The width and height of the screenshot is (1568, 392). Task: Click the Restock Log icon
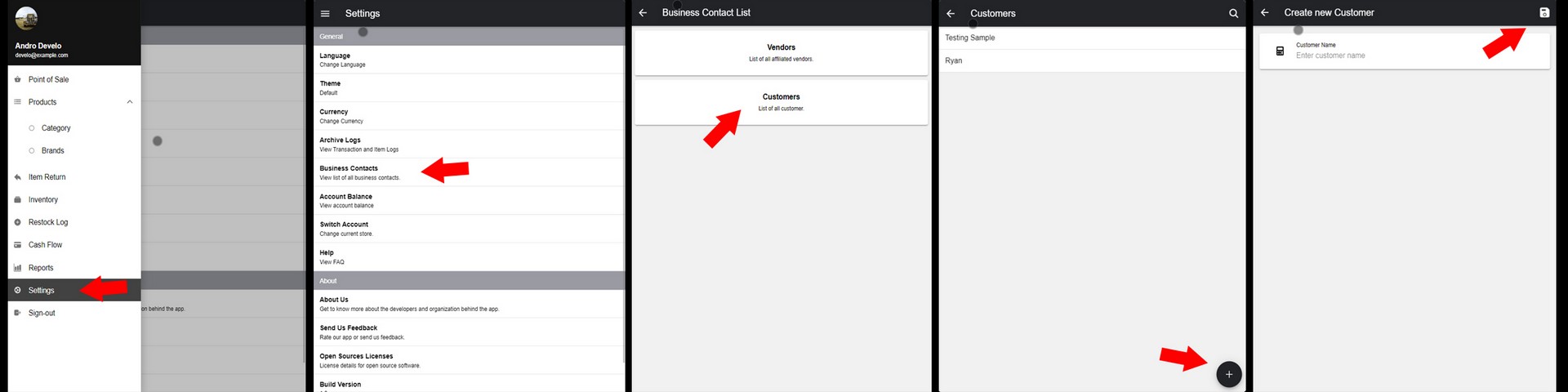click(18, 222)
